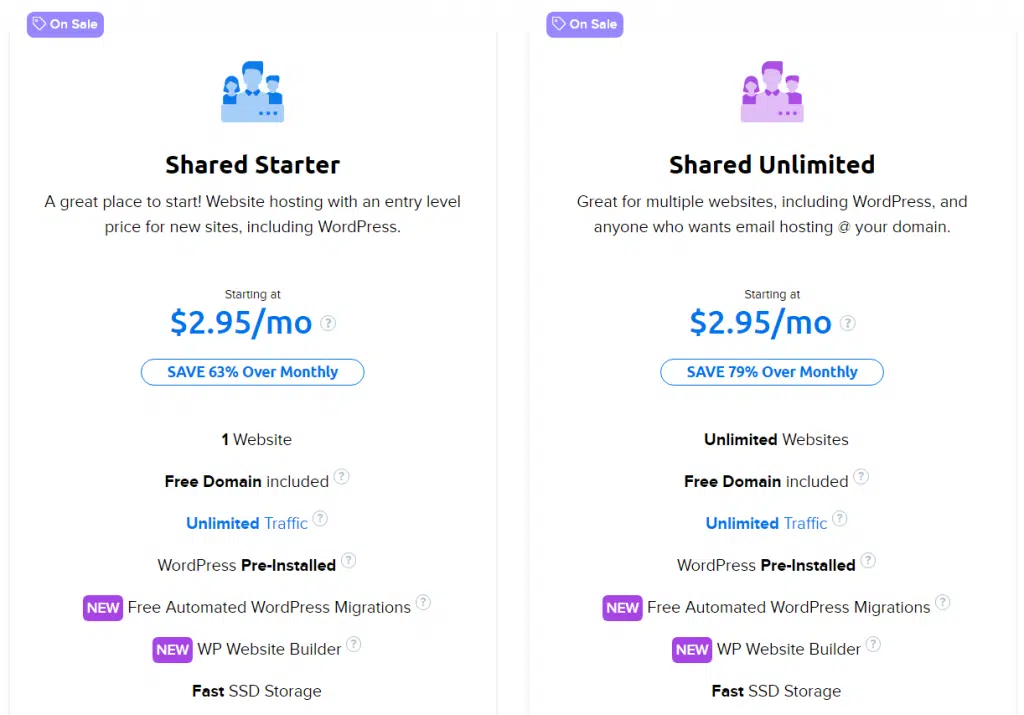Click the Shared Starter people illustration icon
Screen dimensions: 1024x715
253,91
